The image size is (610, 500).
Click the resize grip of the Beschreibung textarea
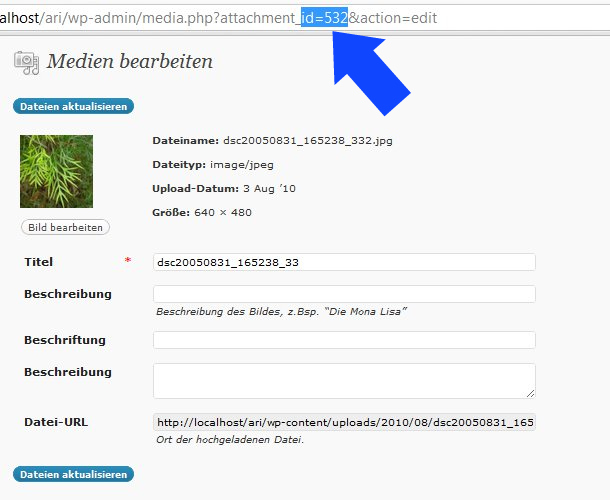pyautogui.click(x=530, y=392)
